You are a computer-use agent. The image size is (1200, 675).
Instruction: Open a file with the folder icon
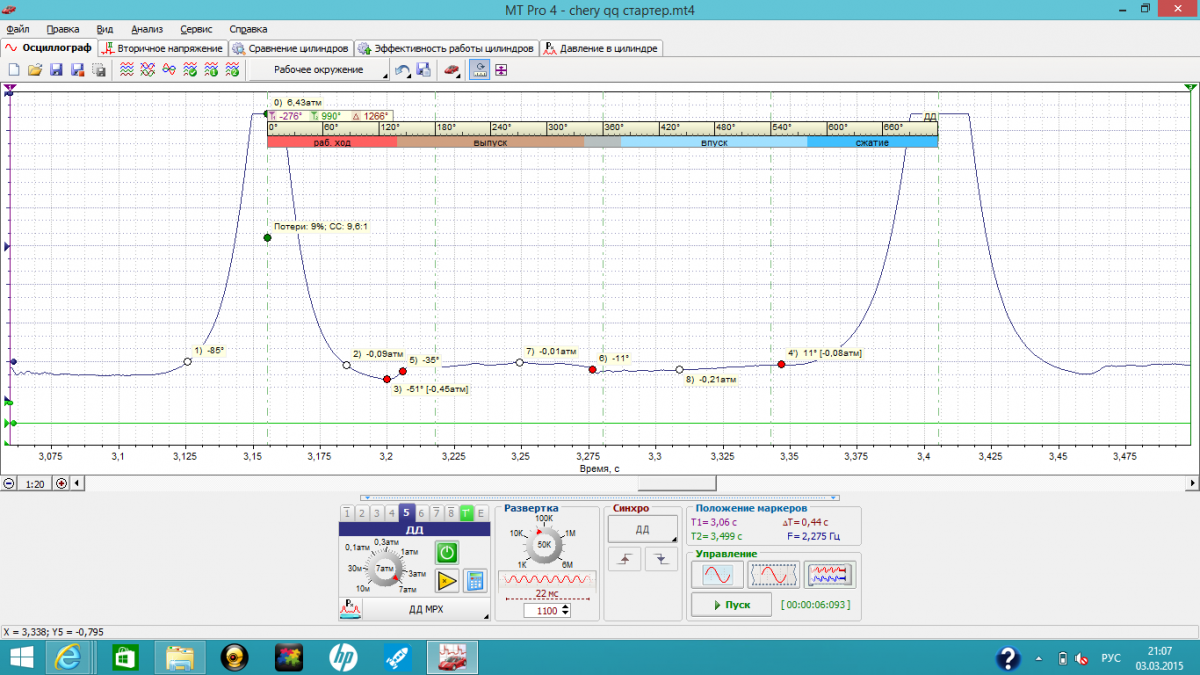pyautogui.click(x=35, y=70)
